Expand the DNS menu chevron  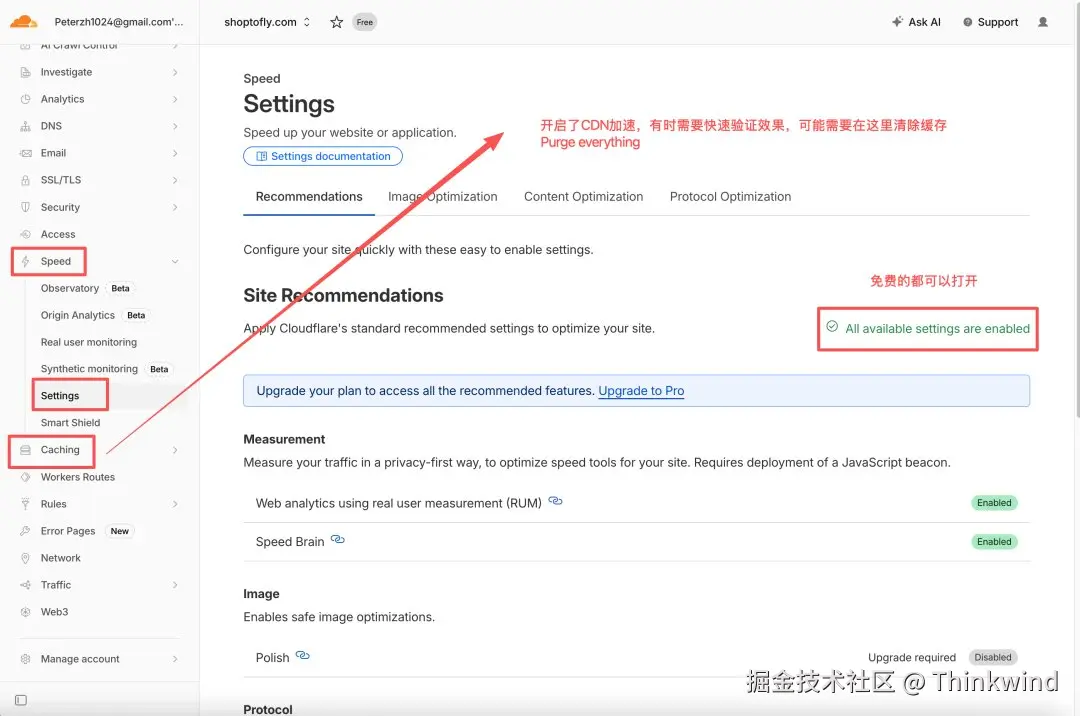pos(175,126)
